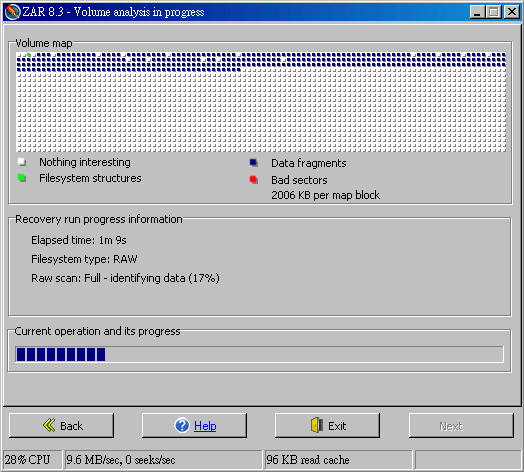The image size is (524, 472).
Task: Click the green Filesystem structures legend swatch
Action: tap(22, 178)
